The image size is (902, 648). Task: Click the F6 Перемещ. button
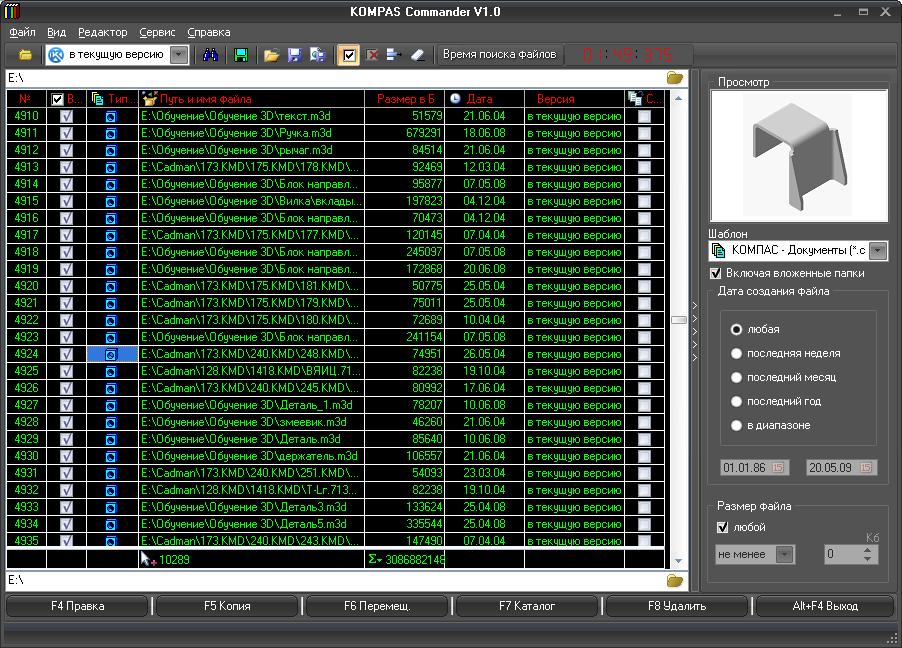point(377,606)
